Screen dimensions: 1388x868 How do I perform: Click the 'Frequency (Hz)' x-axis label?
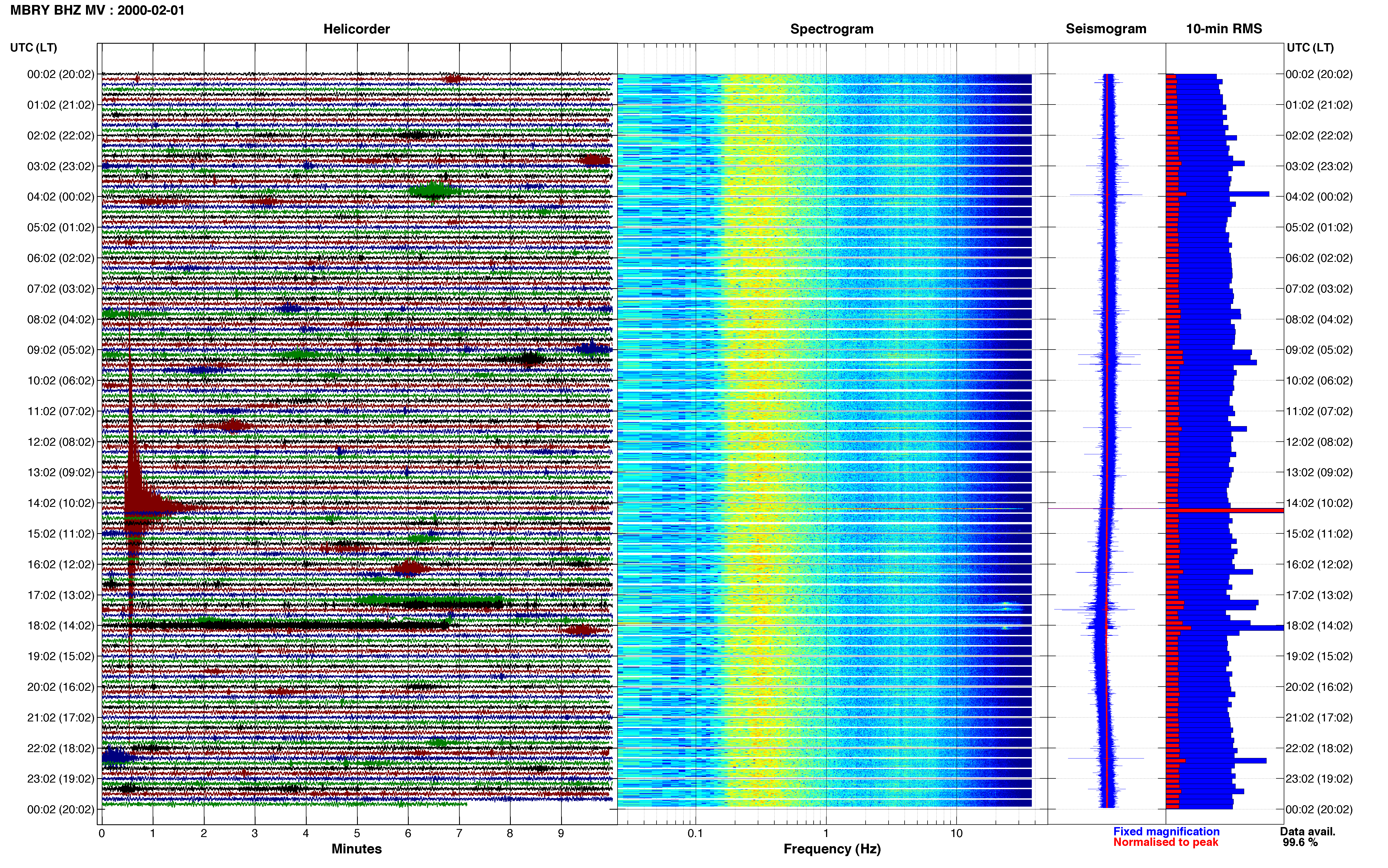point(832,848)
